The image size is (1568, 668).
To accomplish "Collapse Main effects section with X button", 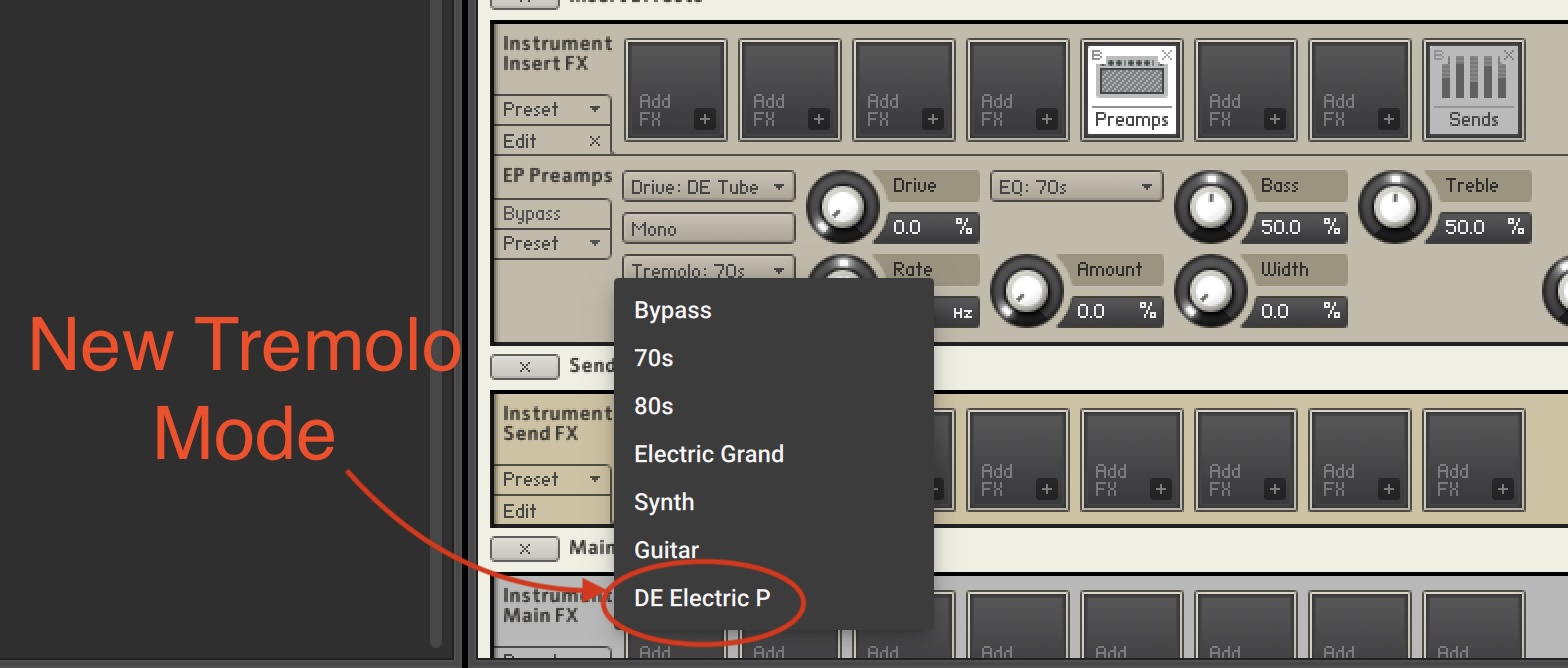I will [525, 548].
